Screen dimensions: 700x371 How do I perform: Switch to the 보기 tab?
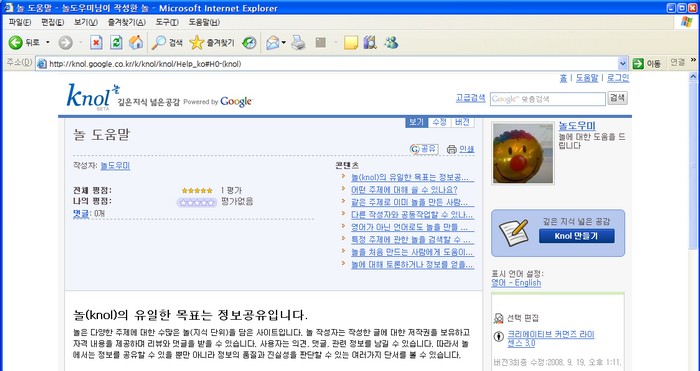[416, 122]
